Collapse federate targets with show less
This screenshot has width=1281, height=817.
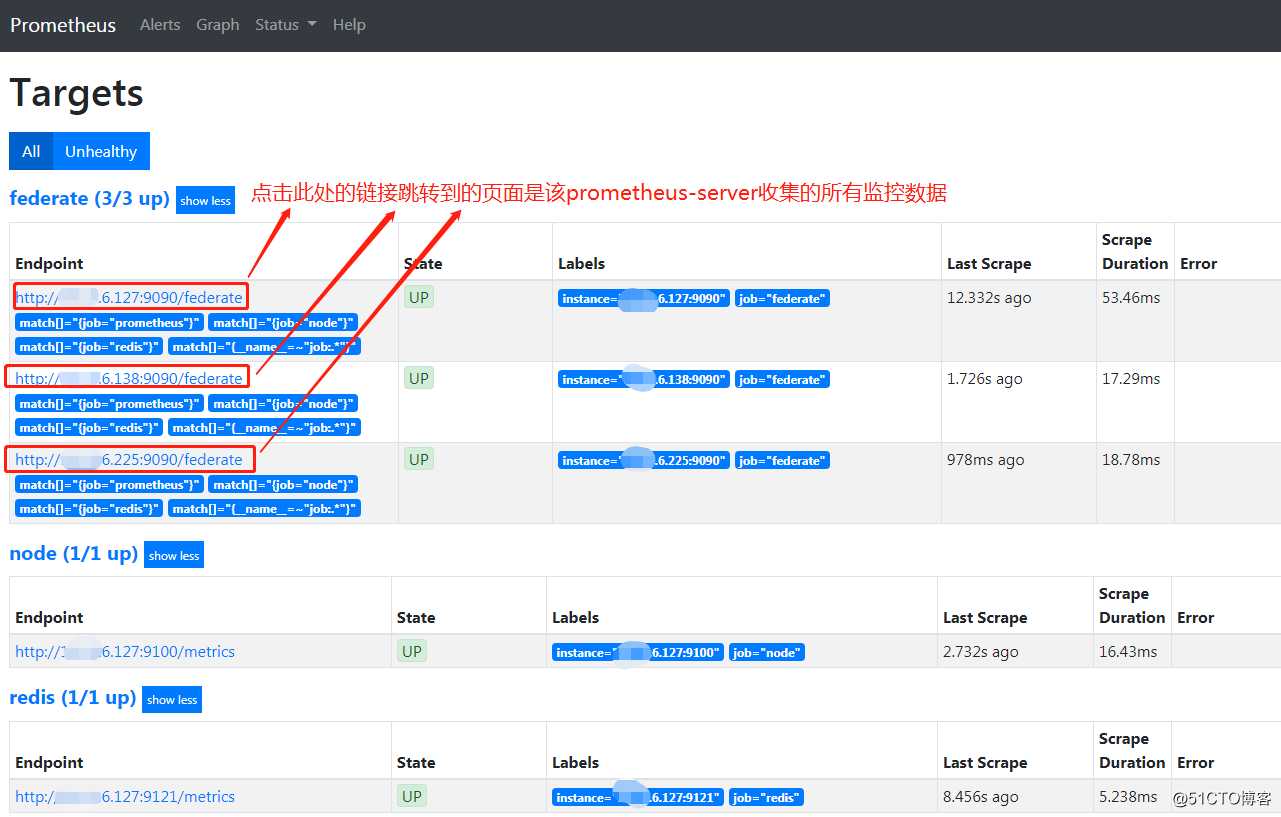tap(206, 200)
